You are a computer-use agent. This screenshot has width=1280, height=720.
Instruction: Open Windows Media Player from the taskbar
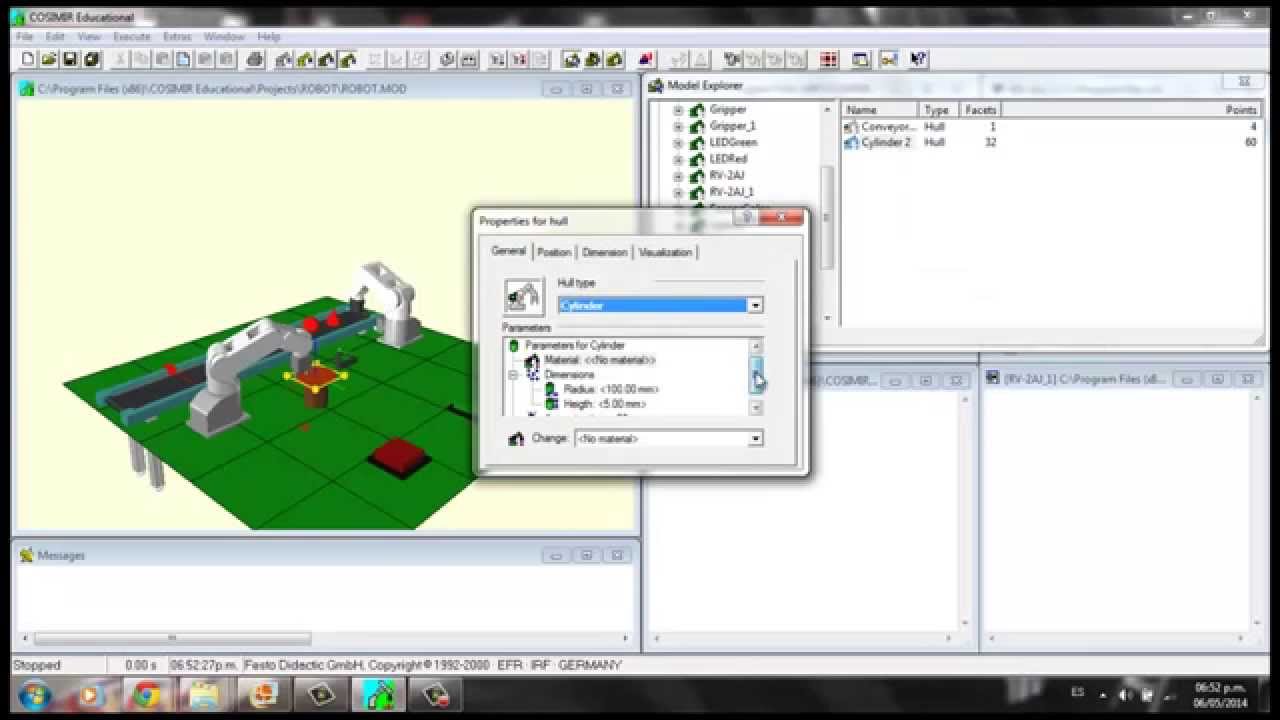[89, 694]
